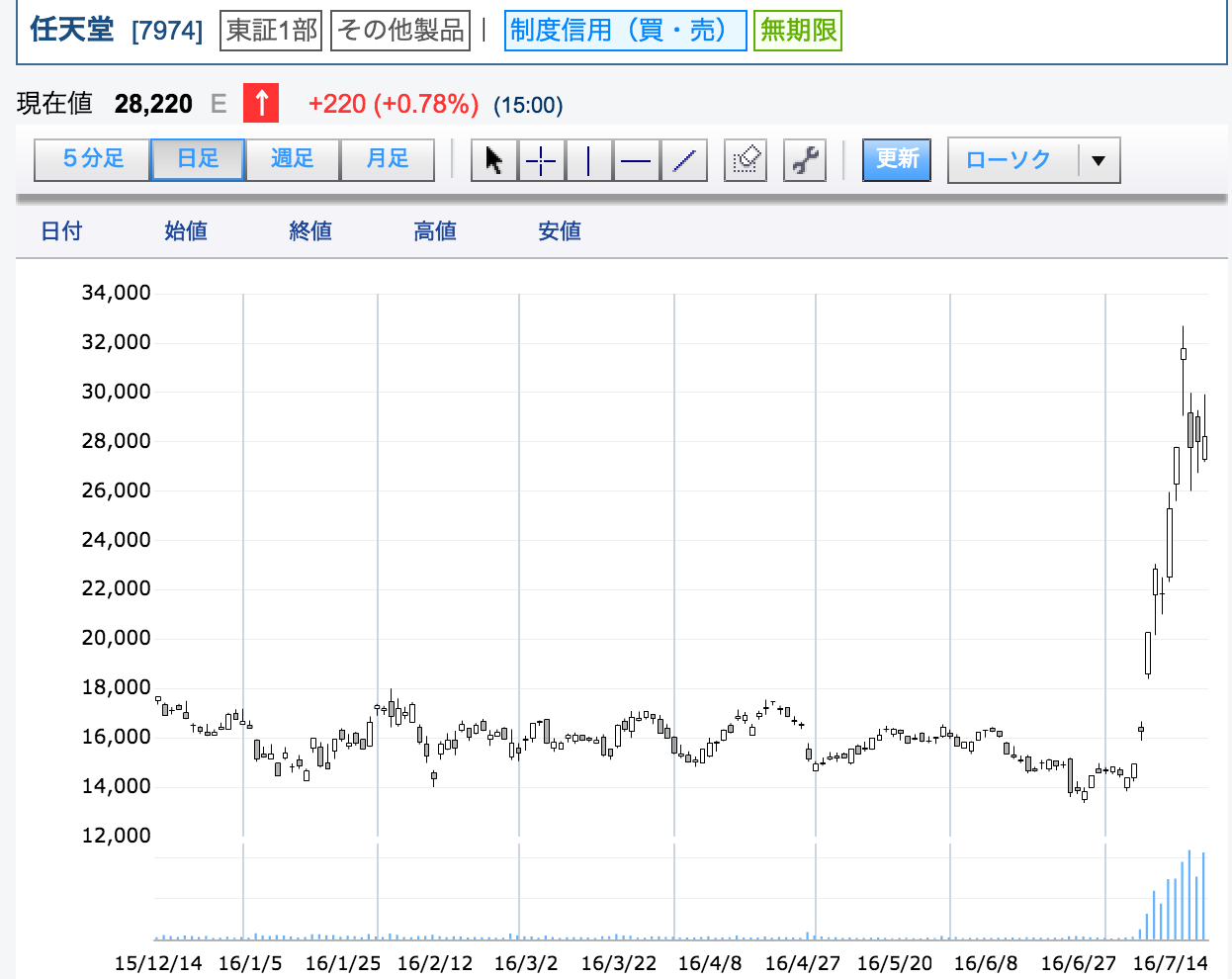Click the current price 28,220
This screenshot has width=1232, height=979.
153,104
